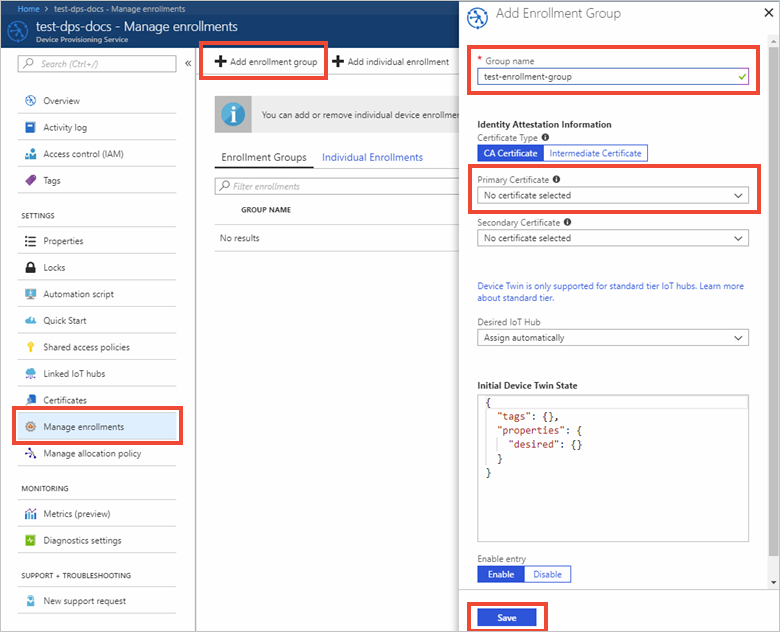Click the Diagnostics settings icon
Image resolution: width=780 pixels, height=632 pixels.
30,540
